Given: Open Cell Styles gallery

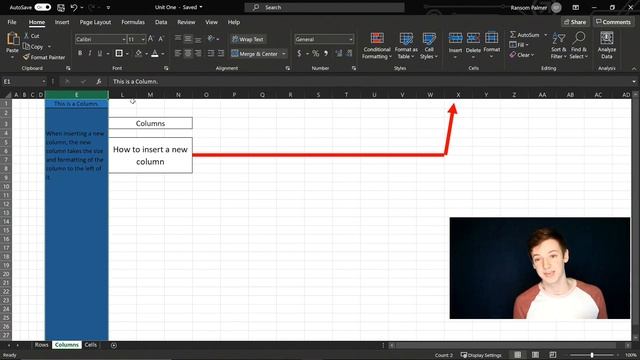Looking at the screenshot, I should pos(429,46).
